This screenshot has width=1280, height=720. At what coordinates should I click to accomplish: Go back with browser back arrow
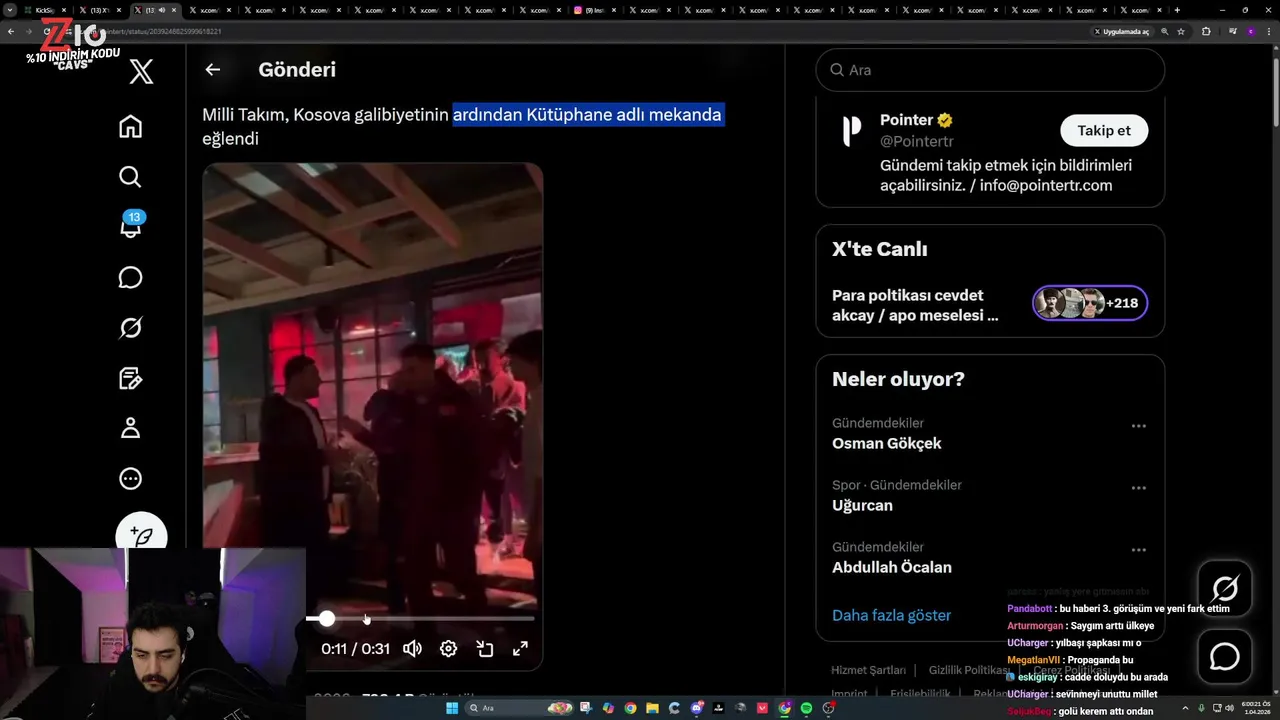pyautogui.click(x=11, y=32)
